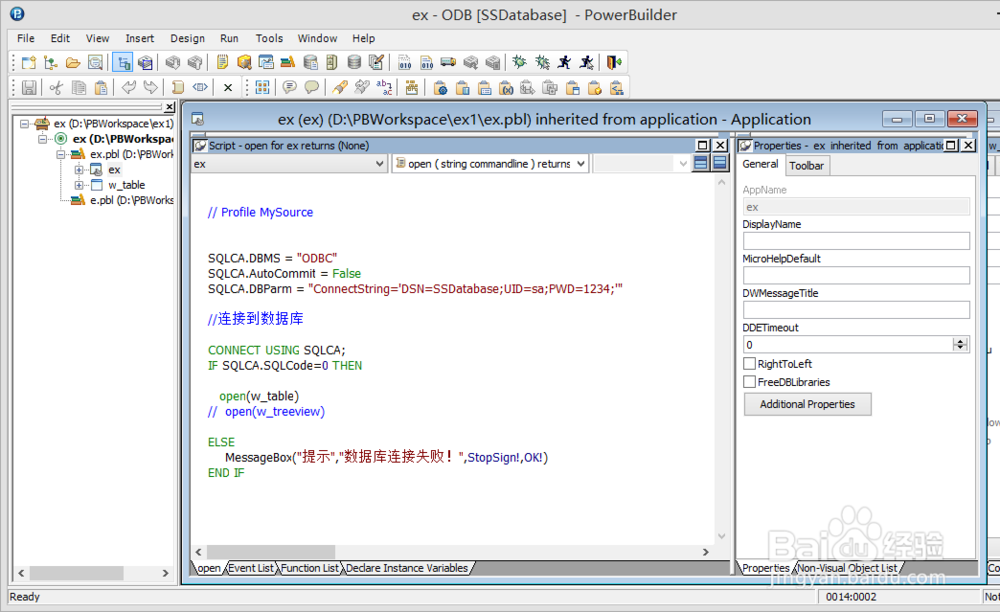Open the Database painter cylinder icon

pos(354,62)
